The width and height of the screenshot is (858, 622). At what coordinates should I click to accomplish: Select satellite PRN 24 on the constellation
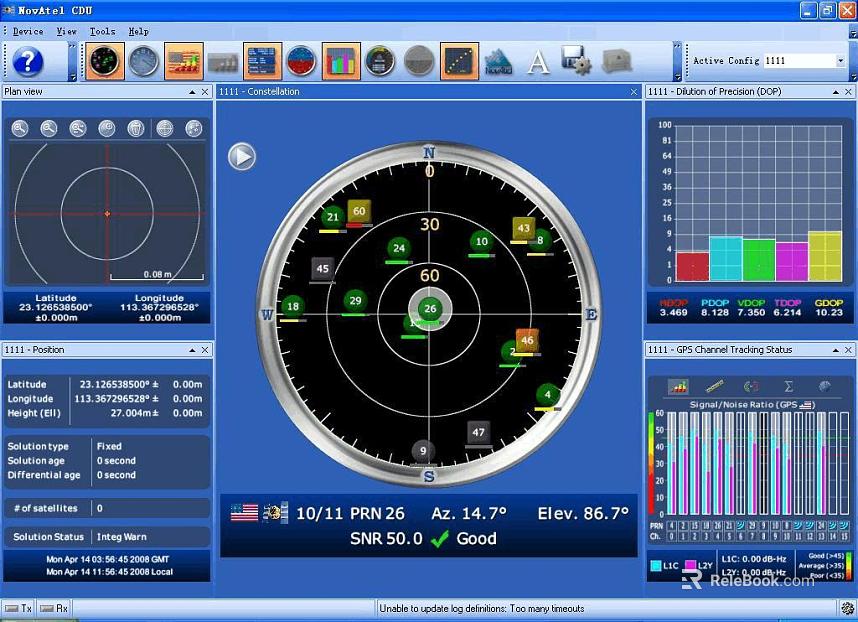[399, 248]
